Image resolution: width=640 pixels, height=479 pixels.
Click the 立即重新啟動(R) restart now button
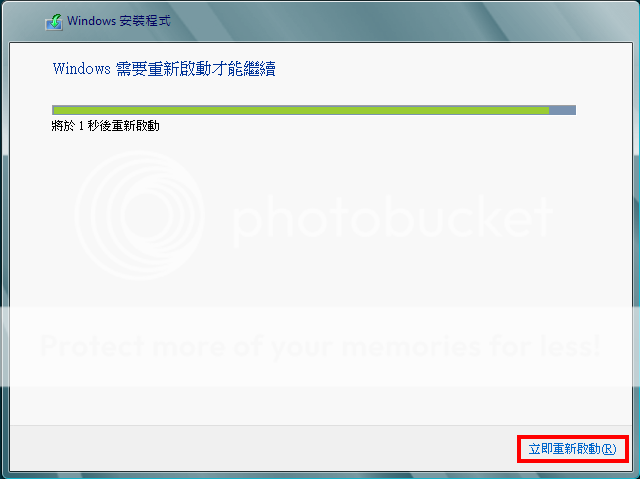[x=572, y=449]
